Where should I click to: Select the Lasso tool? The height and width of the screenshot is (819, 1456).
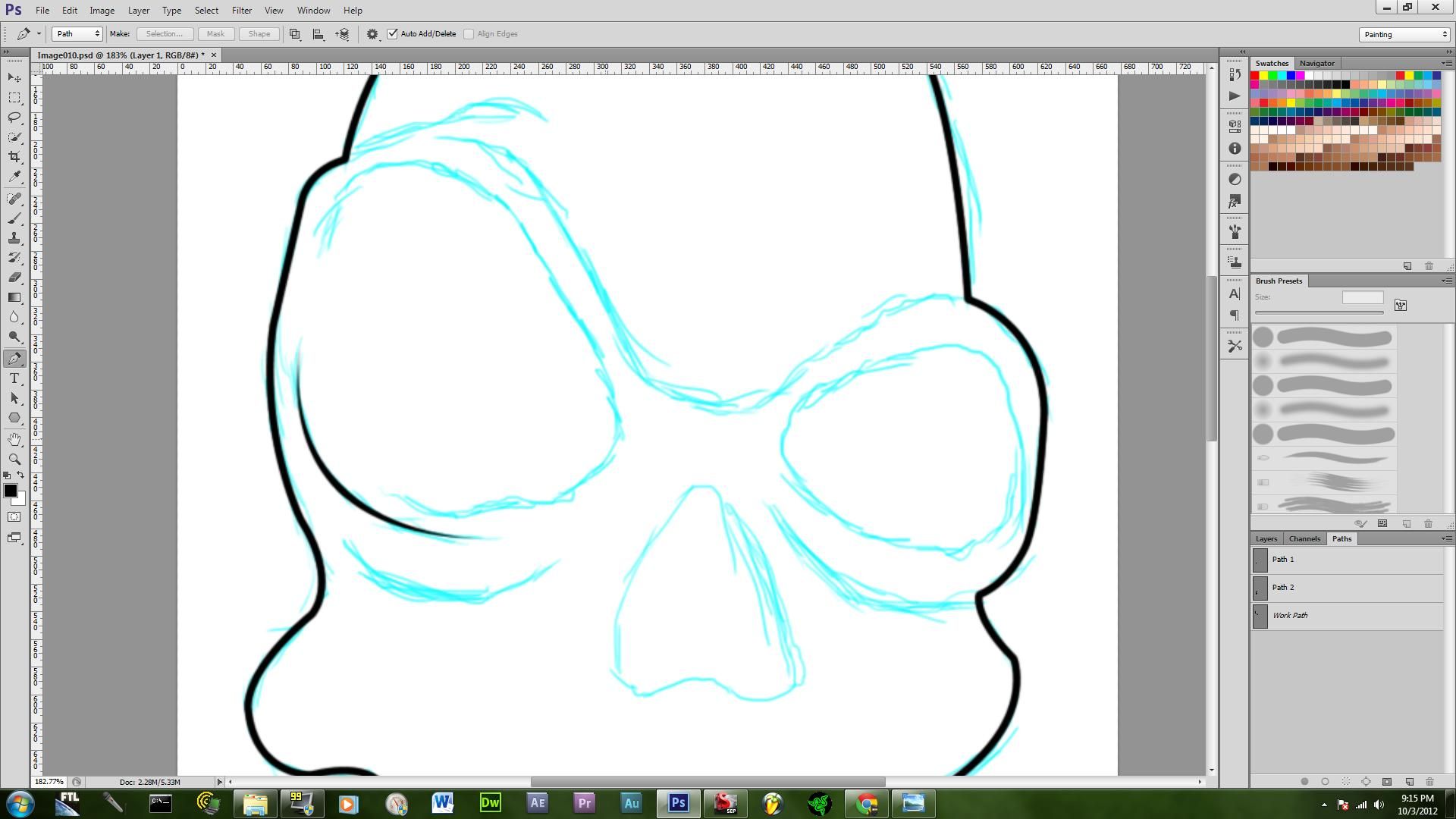pyautogui.click(x=14, y=118)
